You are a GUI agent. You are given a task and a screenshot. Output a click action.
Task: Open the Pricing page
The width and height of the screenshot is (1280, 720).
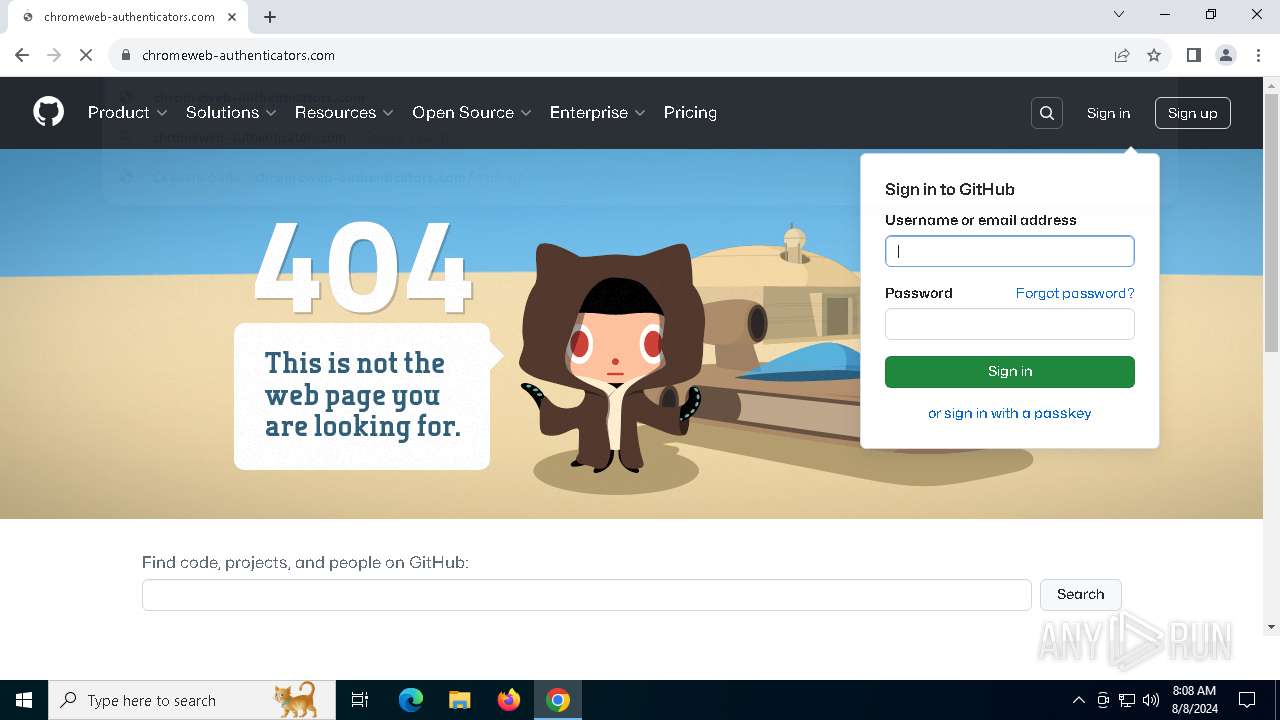pos(690,112)
